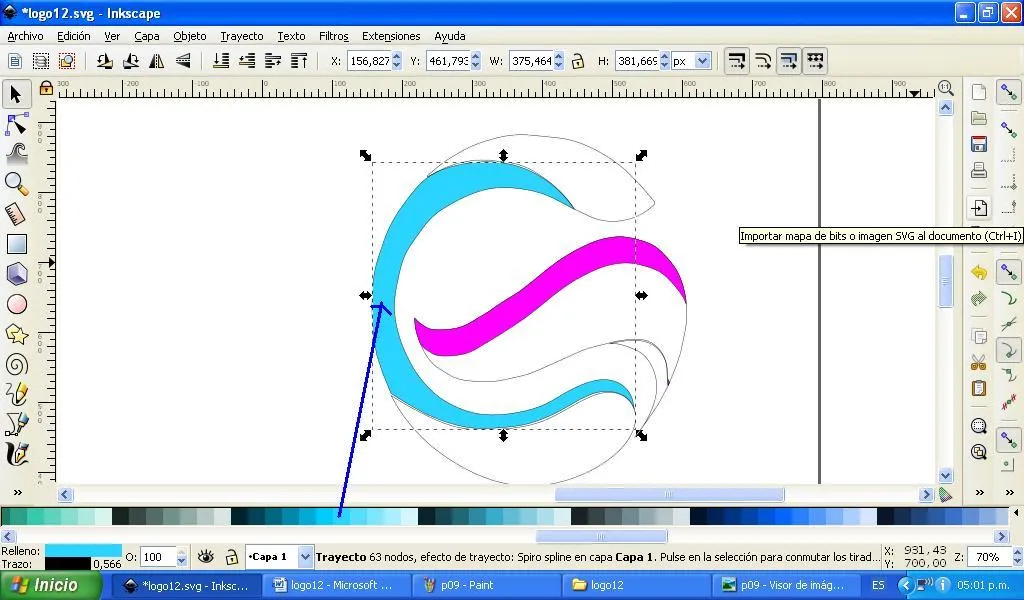Toggle the guides lock padlock at ruler corner
The image size is (1024, 600).
(46, 87)
